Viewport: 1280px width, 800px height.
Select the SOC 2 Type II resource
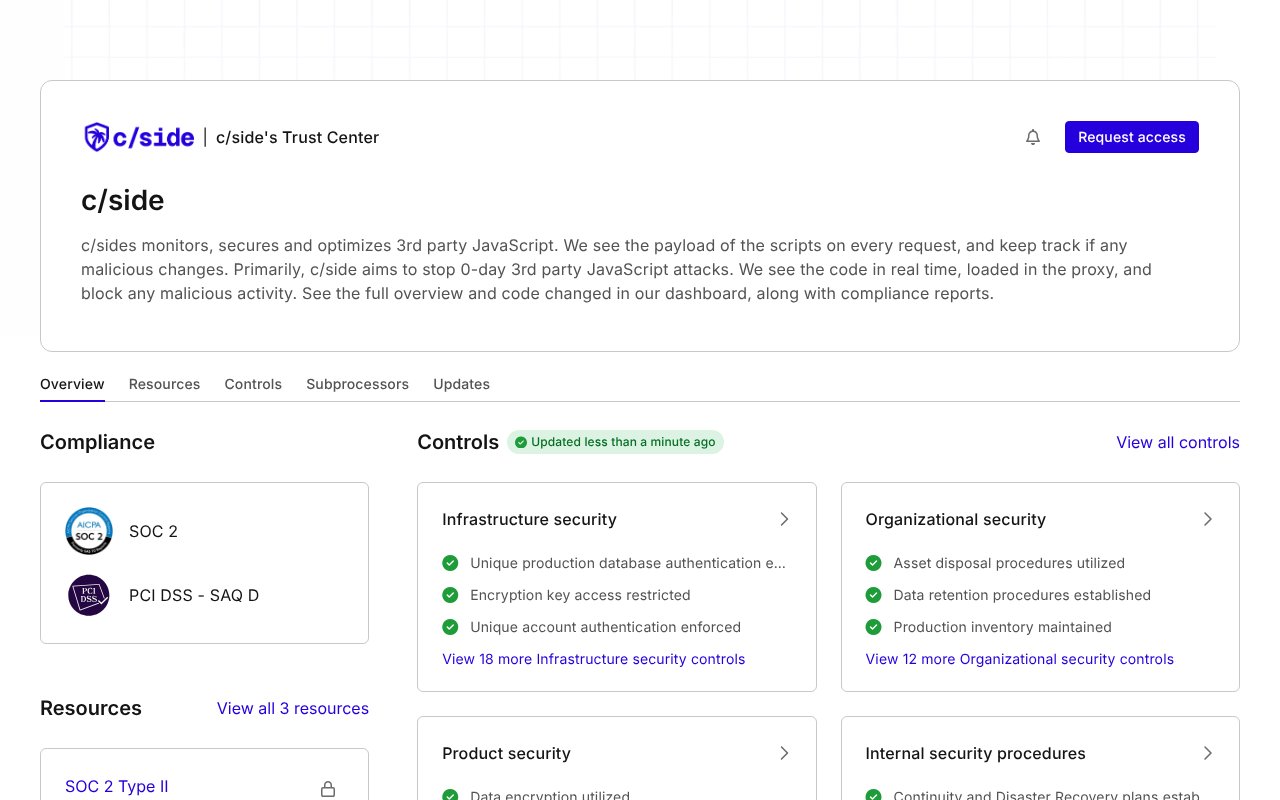[x=116, y=787]
